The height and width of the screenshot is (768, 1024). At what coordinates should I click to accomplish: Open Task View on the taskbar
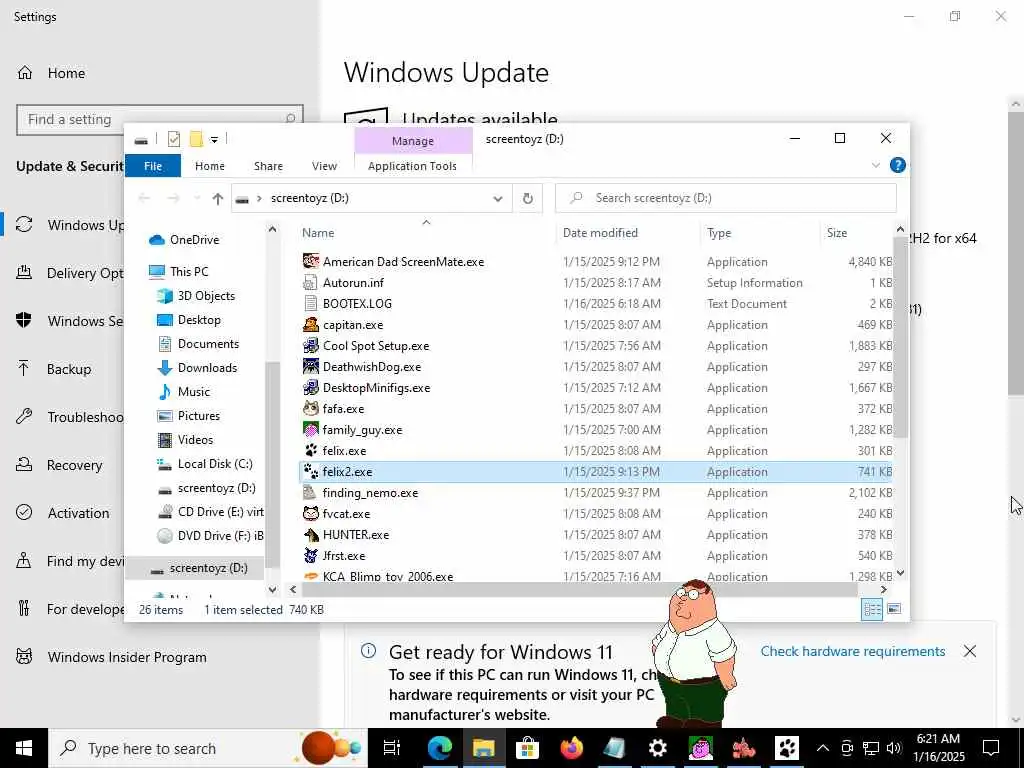click(x=392, y=748)
